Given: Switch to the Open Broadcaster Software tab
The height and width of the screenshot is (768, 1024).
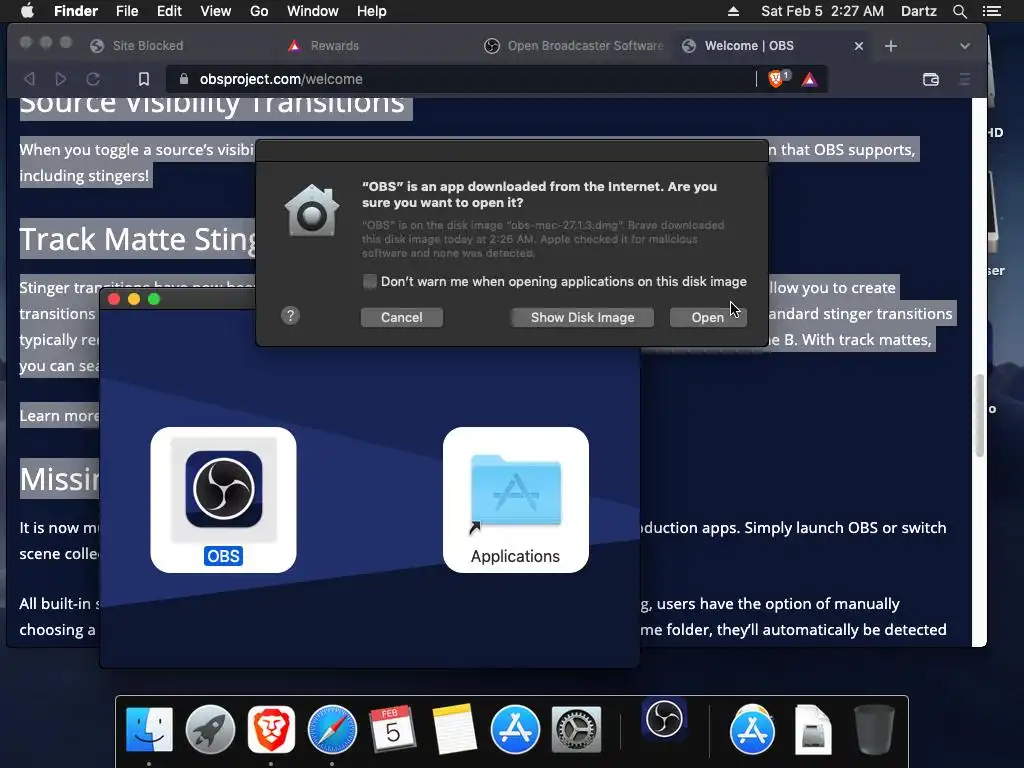Looking at the screenshot, I should pos(573,46).
